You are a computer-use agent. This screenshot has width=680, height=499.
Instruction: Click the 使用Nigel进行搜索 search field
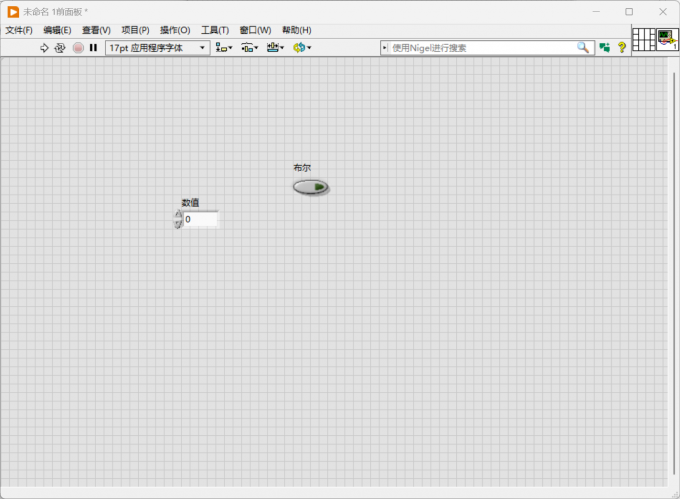tap(482, 48)
